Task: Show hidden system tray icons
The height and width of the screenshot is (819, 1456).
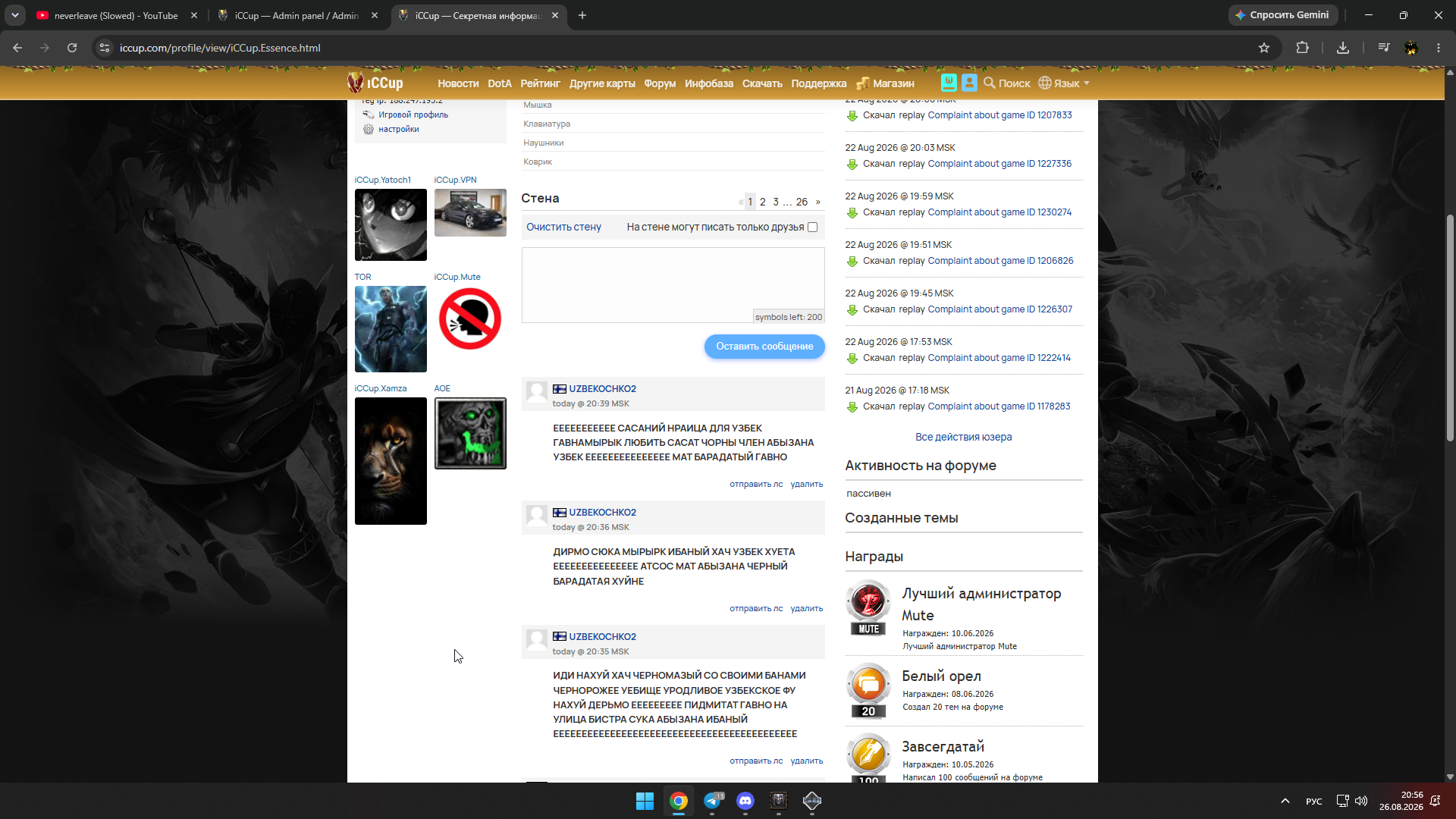Action: pyautogui.click(x=1285, y=801)
